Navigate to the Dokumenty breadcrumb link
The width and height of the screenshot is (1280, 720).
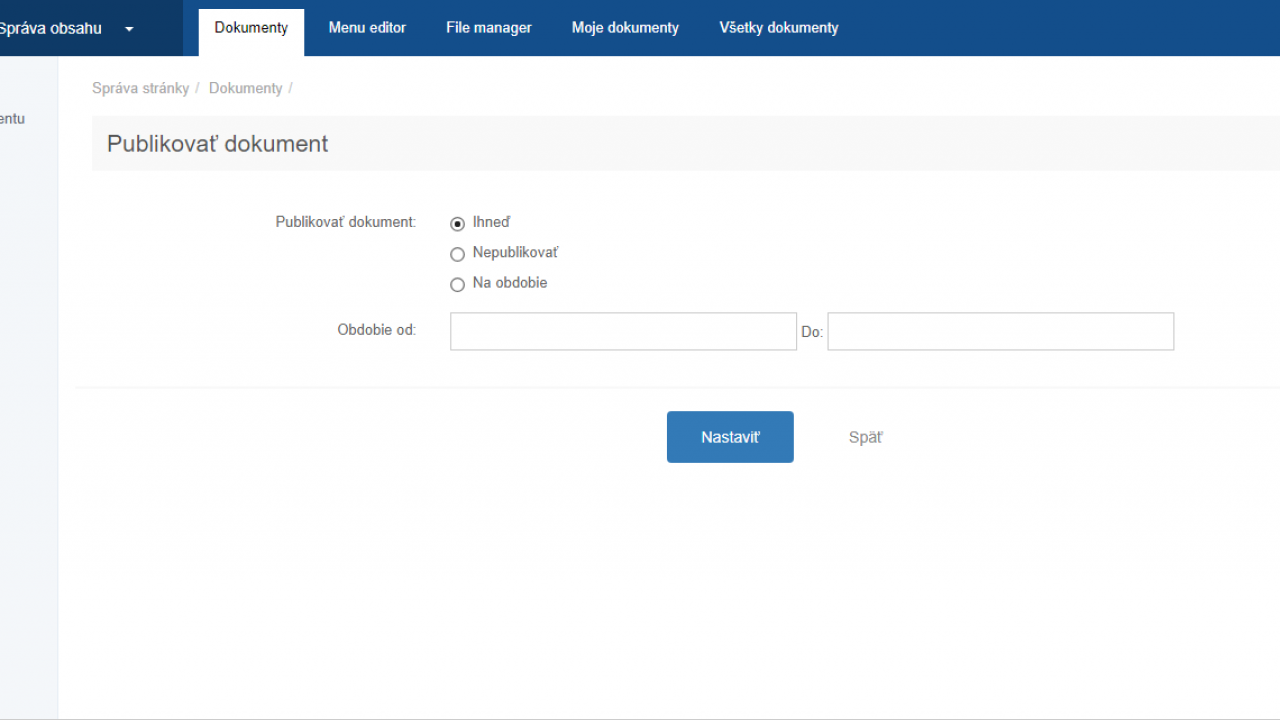point(245,88)
